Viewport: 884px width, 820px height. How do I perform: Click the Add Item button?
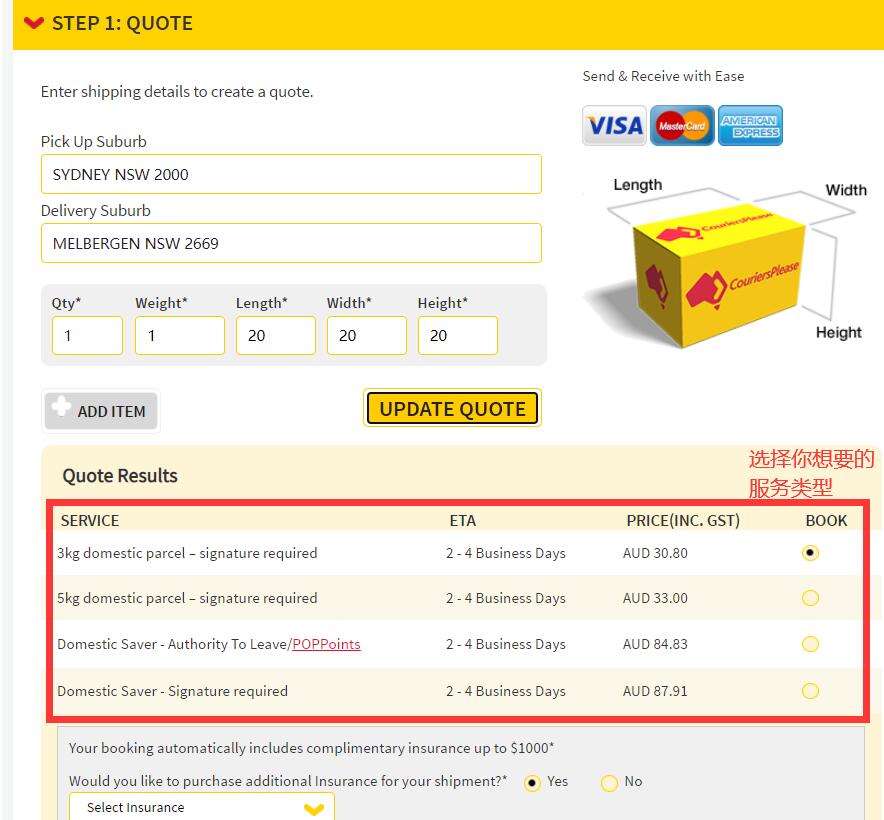click(101, 411)
